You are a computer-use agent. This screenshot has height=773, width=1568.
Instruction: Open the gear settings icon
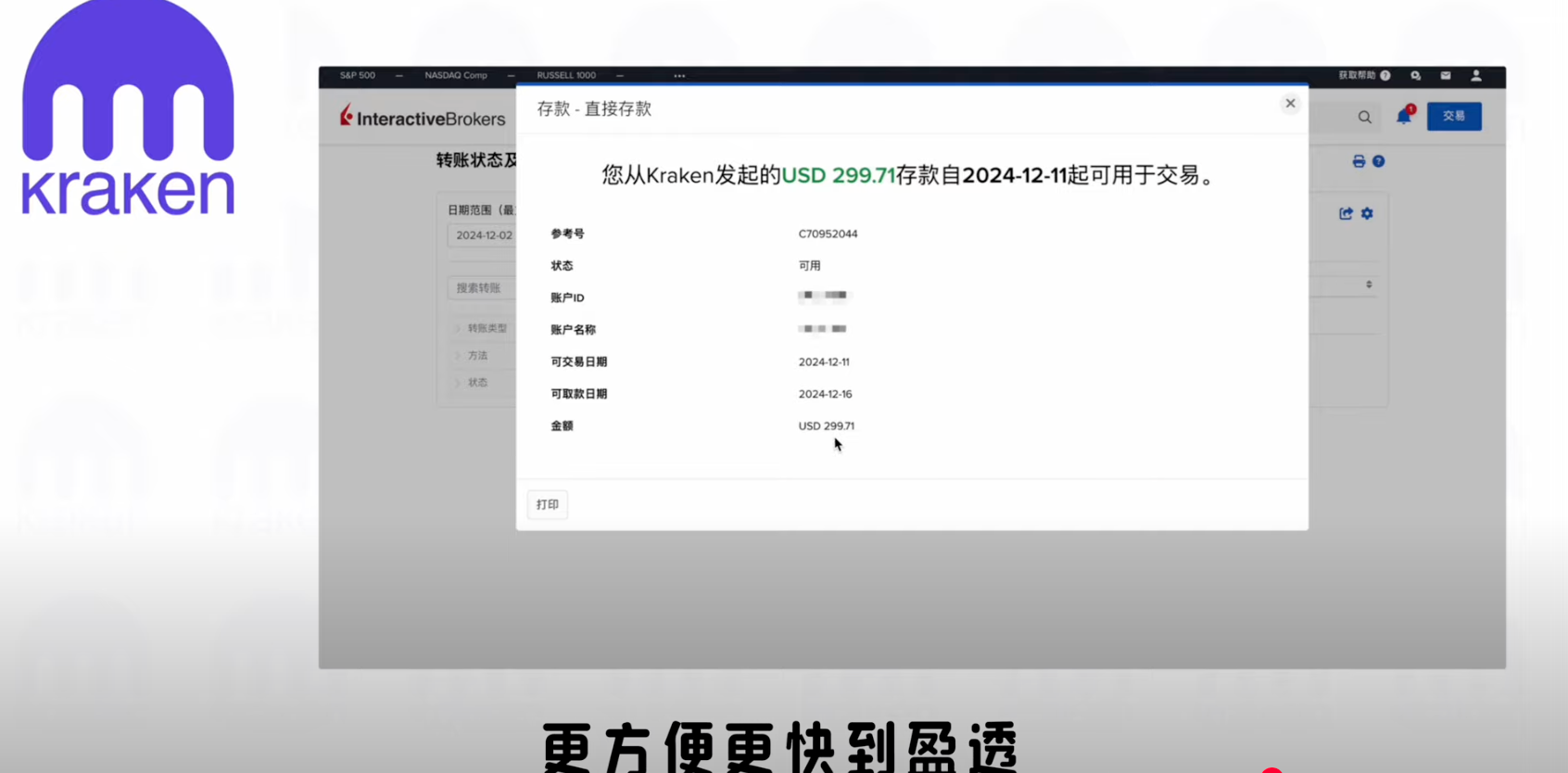1367,213
